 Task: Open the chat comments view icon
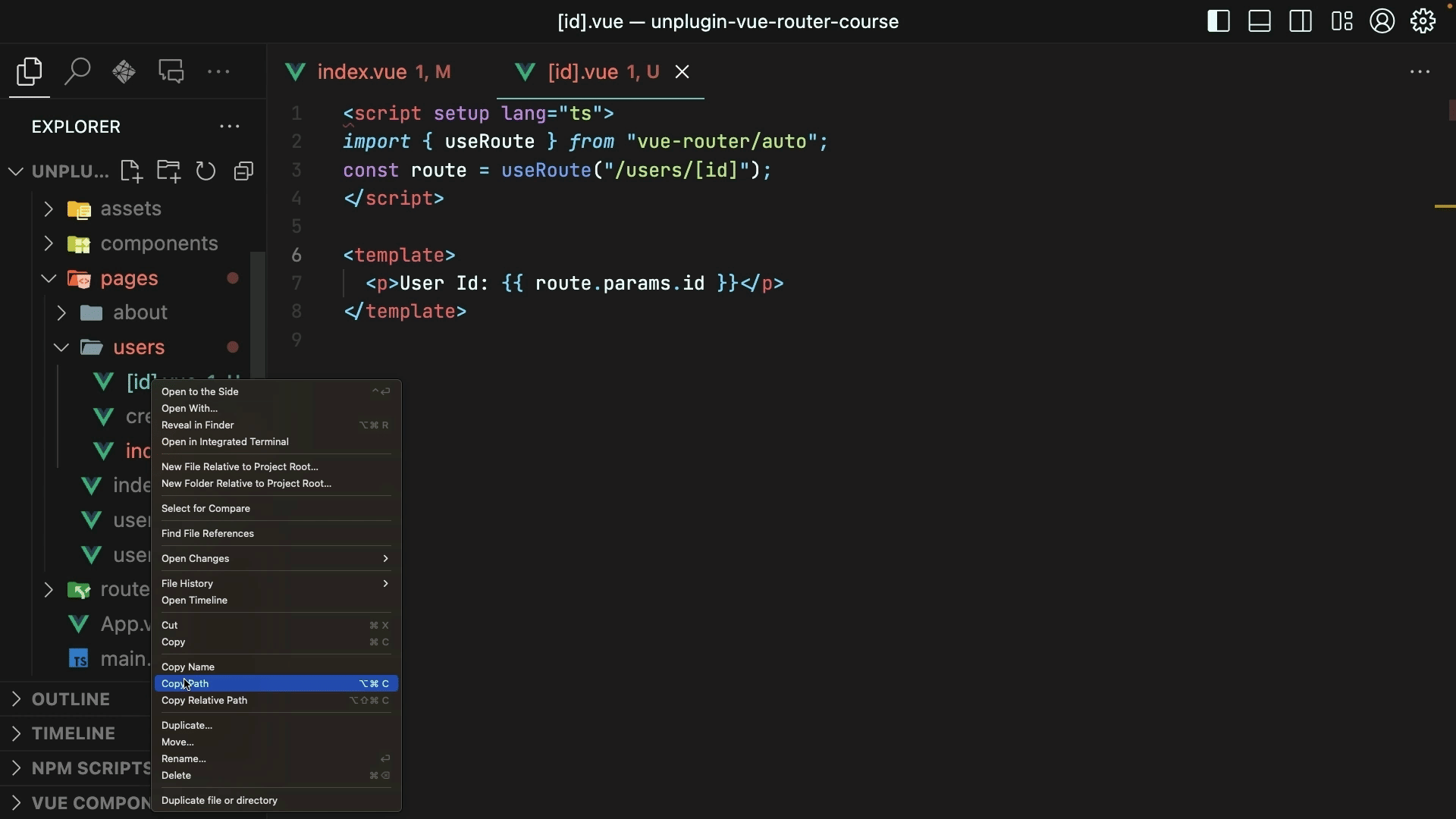(171, 72)
